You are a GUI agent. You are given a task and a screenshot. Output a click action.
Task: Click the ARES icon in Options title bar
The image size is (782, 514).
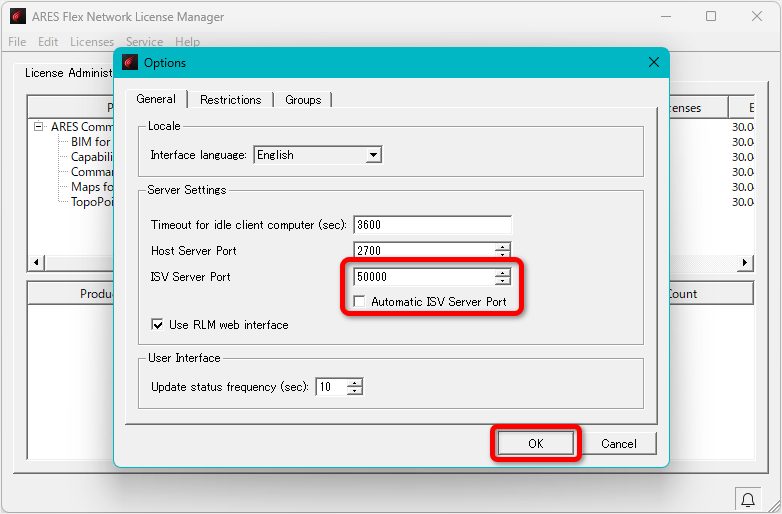pyautogui.click(x=130, y=62)
